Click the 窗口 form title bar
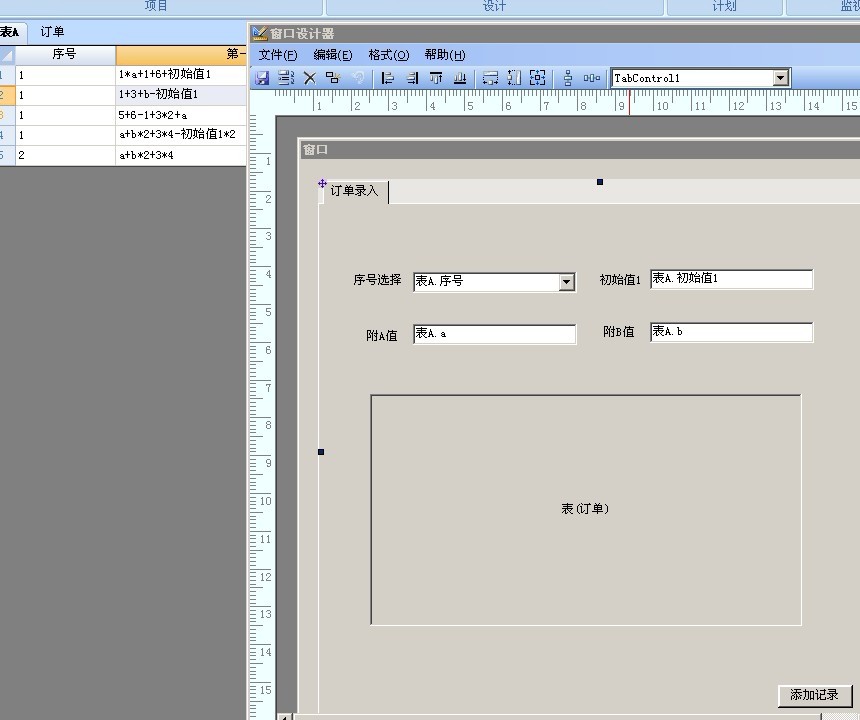This screenshot has height=720, width=860. [580, 150]
